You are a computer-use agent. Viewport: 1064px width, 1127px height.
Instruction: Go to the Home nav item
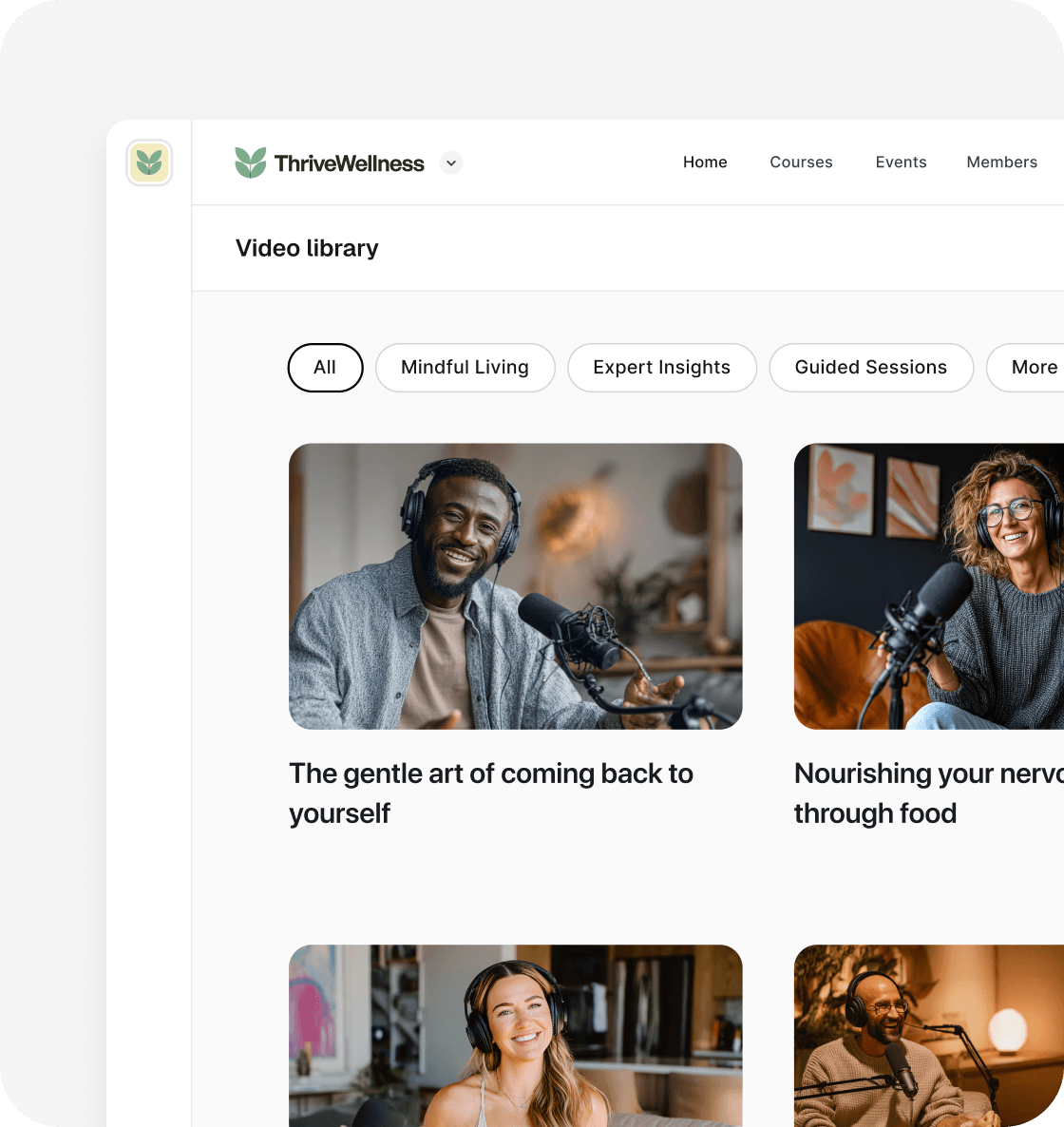pos(705,162)
